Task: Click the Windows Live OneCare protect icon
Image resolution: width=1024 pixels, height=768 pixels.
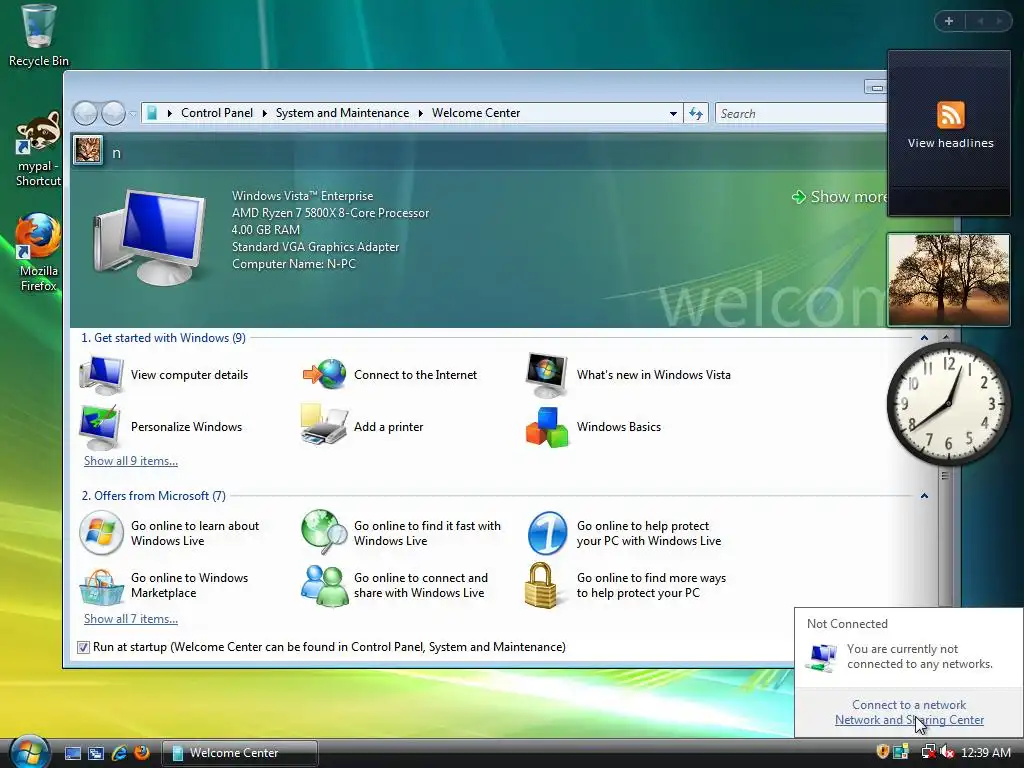Action: point(547,533)
